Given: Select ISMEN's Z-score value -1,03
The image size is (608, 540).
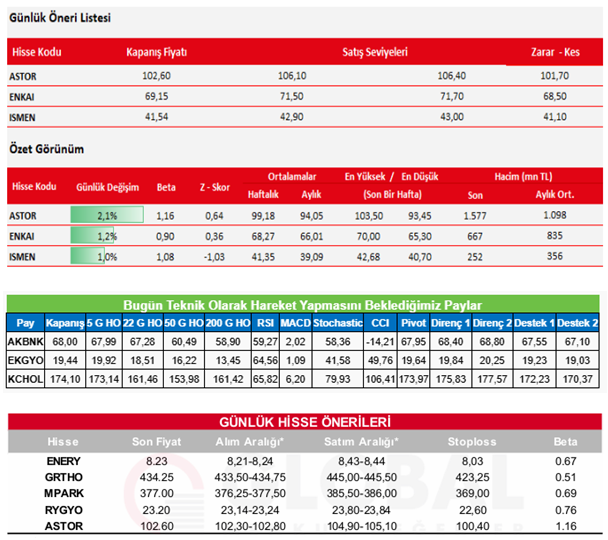Looking at the screenshot, I should [214, 257].
